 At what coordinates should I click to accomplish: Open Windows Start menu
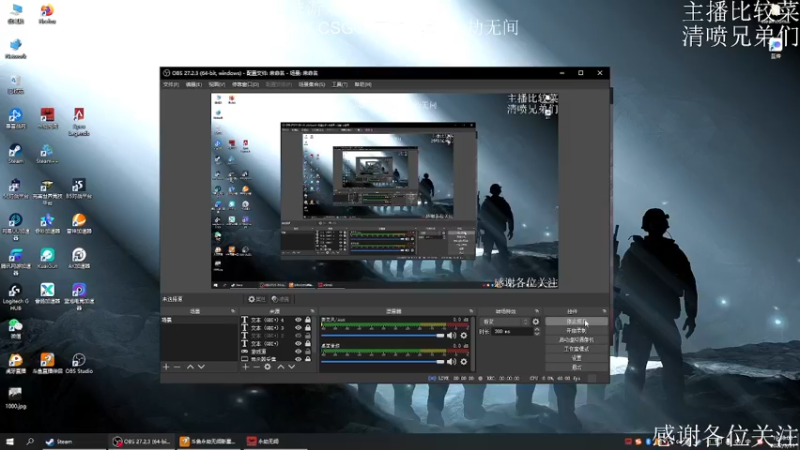(x=10, y=441)
